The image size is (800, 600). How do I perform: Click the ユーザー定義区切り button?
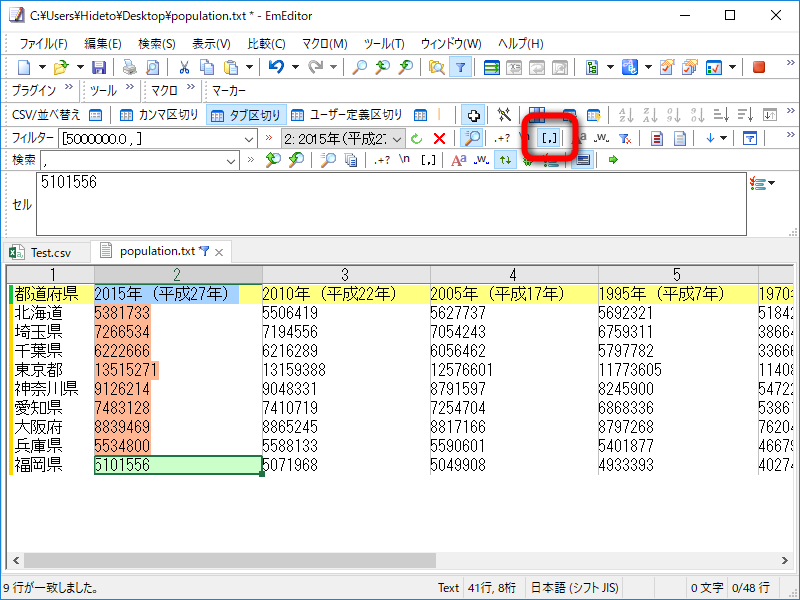point(347,115)
